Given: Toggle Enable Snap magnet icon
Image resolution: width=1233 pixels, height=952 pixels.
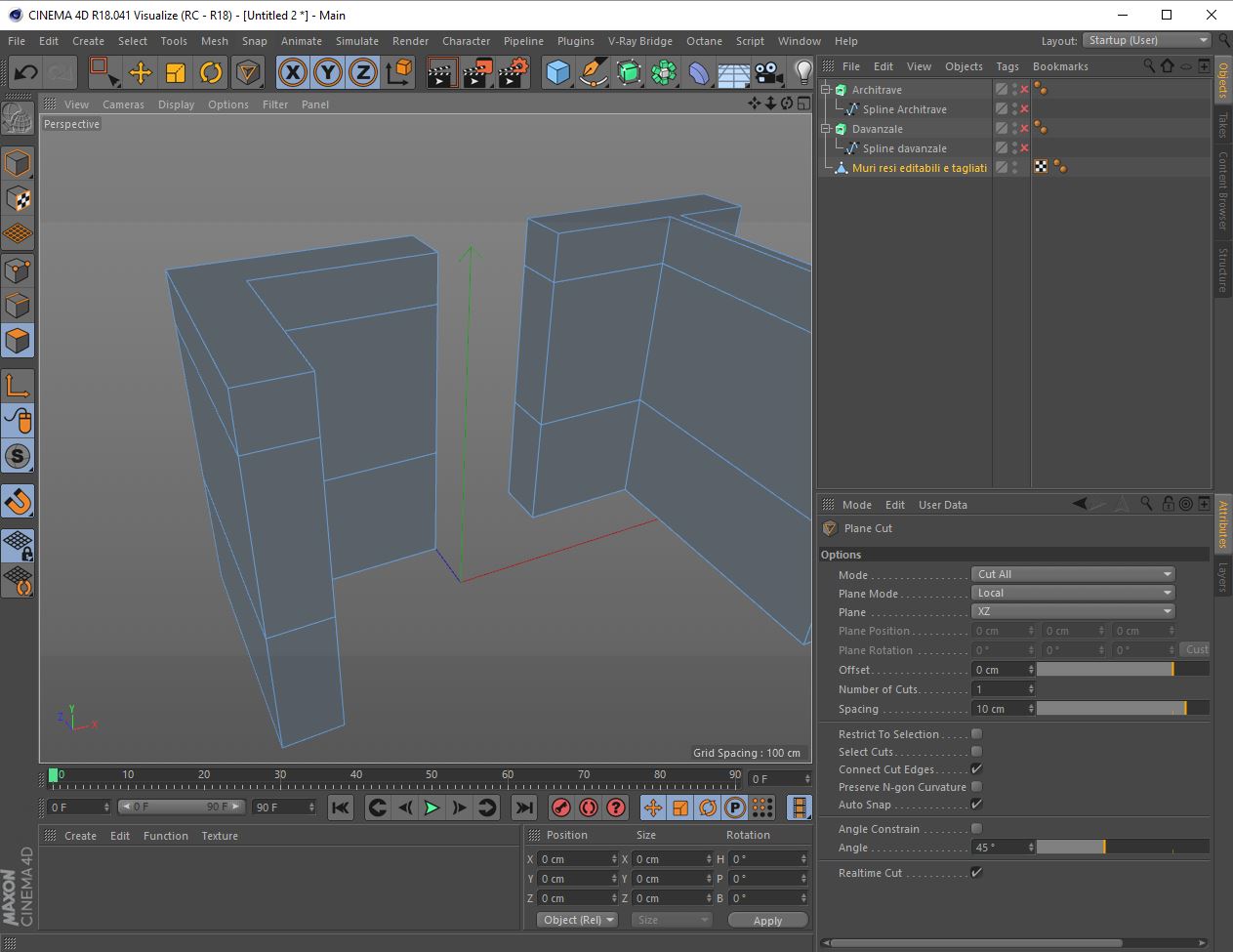Looking at the screenshot, I should pyautogui.click(x=18, y=501).
